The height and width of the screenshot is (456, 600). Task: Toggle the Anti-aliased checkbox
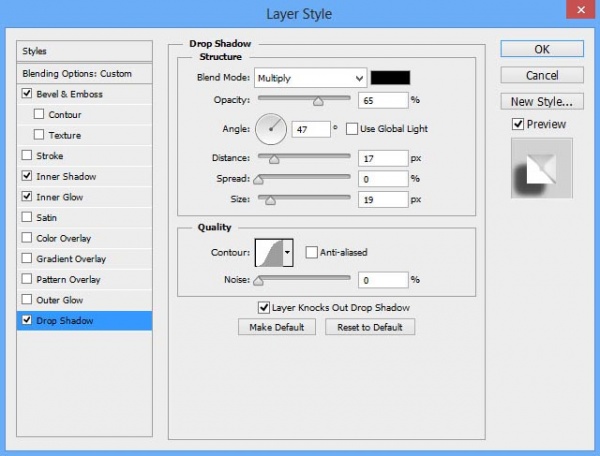tap(311, 252)
